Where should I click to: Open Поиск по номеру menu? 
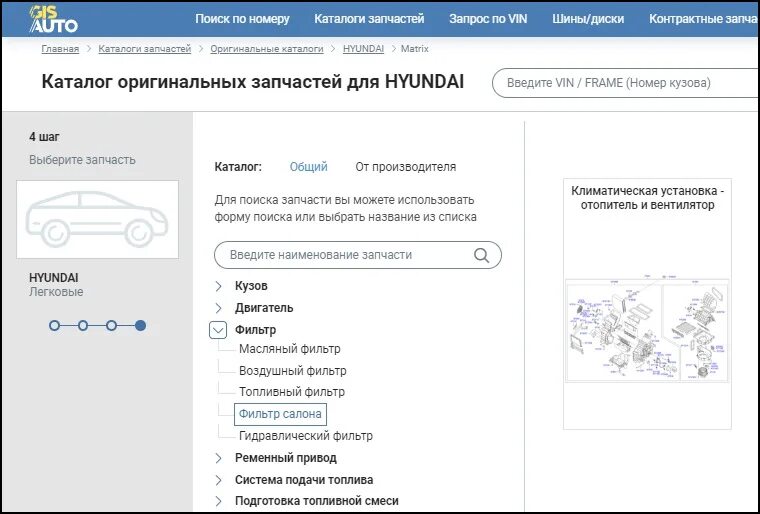(242, 19)
